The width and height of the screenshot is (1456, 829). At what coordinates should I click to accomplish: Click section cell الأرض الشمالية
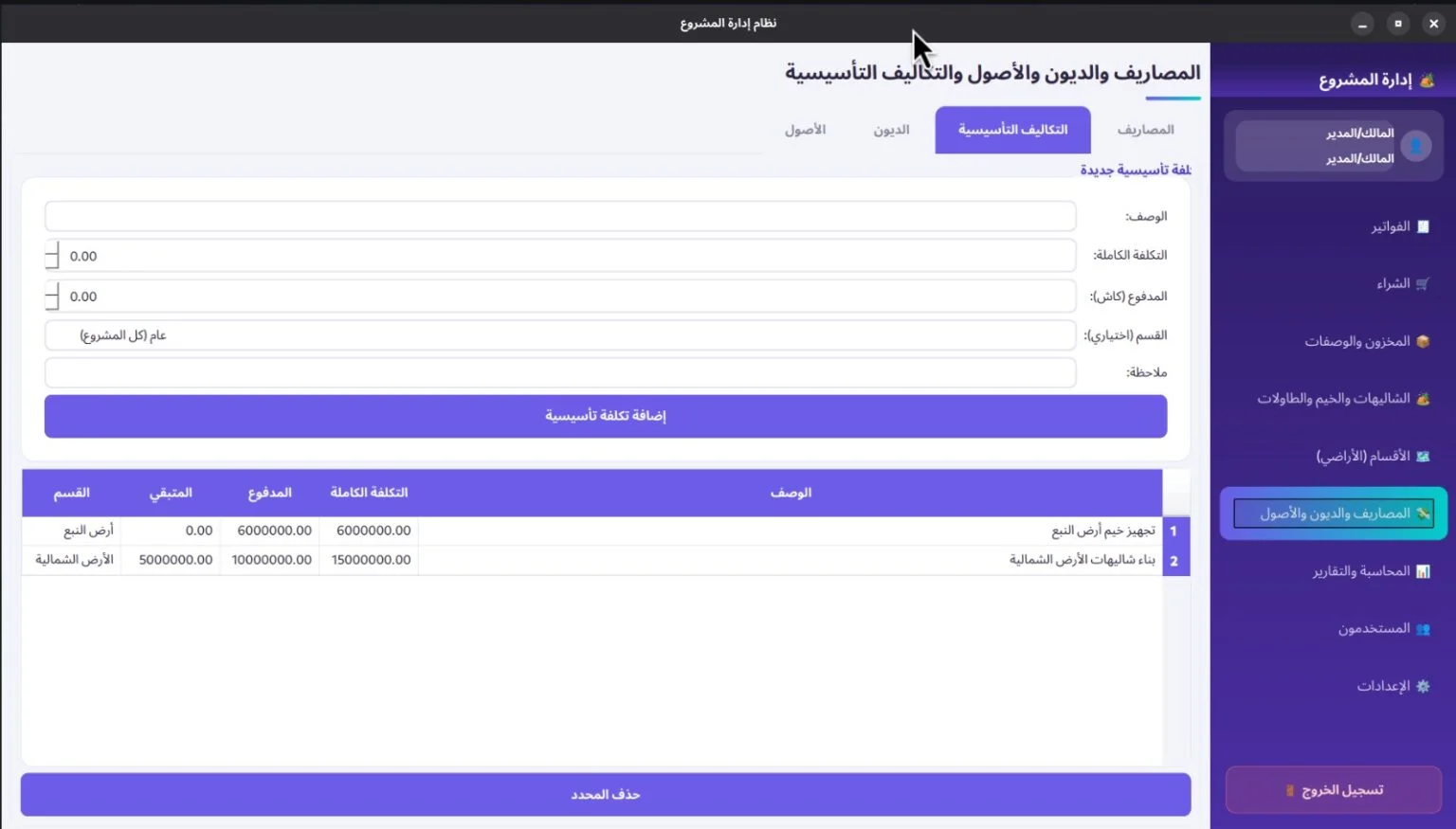(71, 560)
